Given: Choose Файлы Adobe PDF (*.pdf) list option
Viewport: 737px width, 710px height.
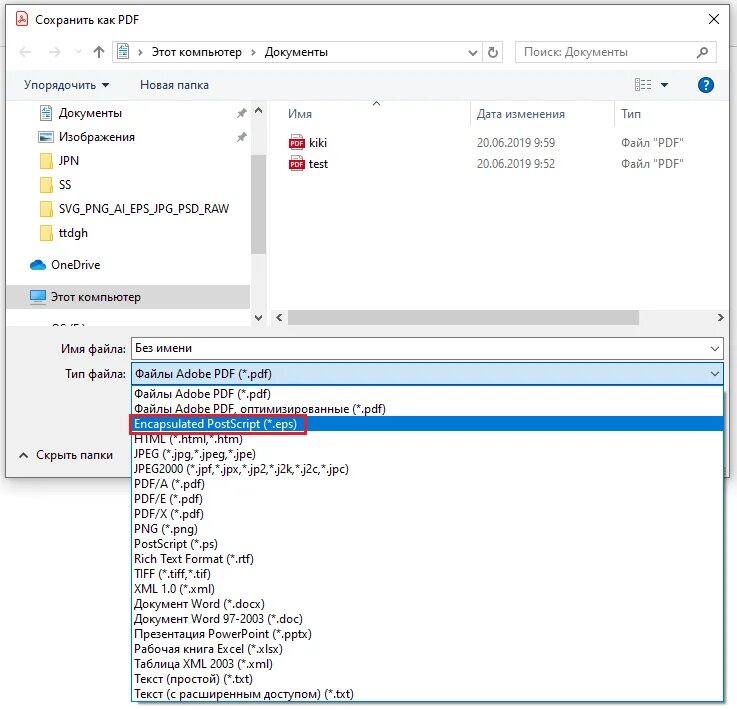Looking at the screenshot, I should (x=427, y=394).
